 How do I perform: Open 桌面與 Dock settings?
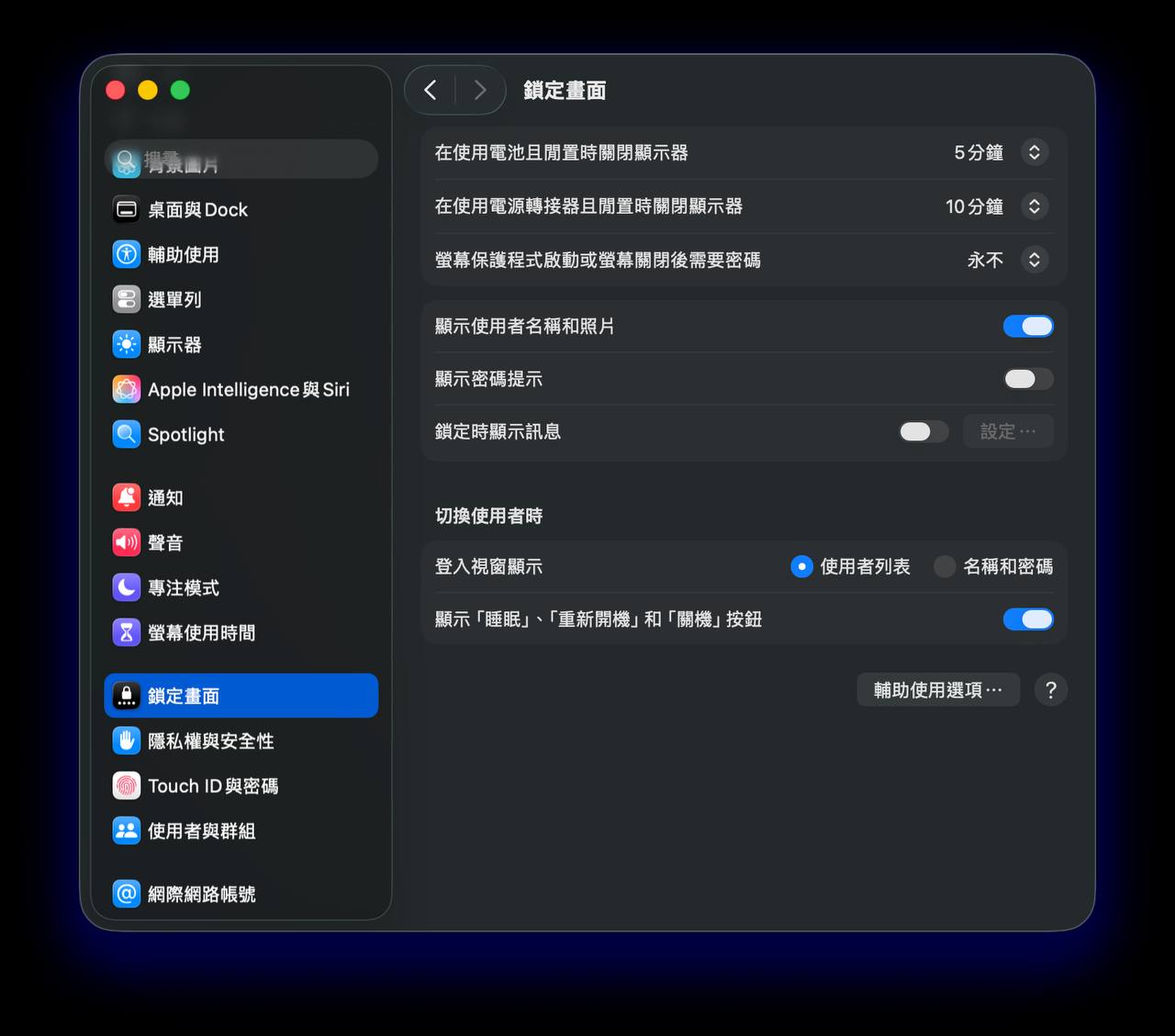coord(197,209)
